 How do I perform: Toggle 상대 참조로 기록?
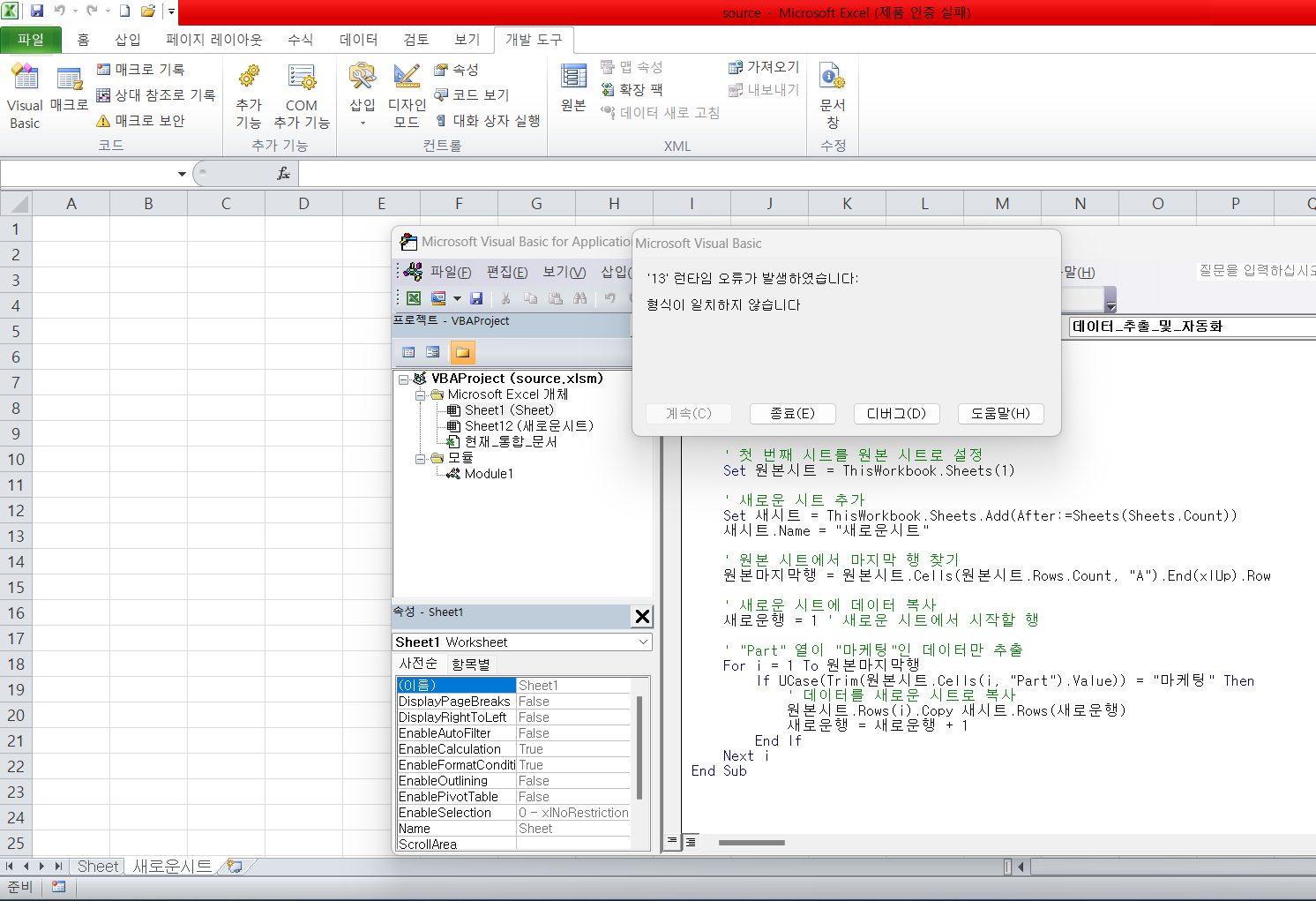coord(155,94)
